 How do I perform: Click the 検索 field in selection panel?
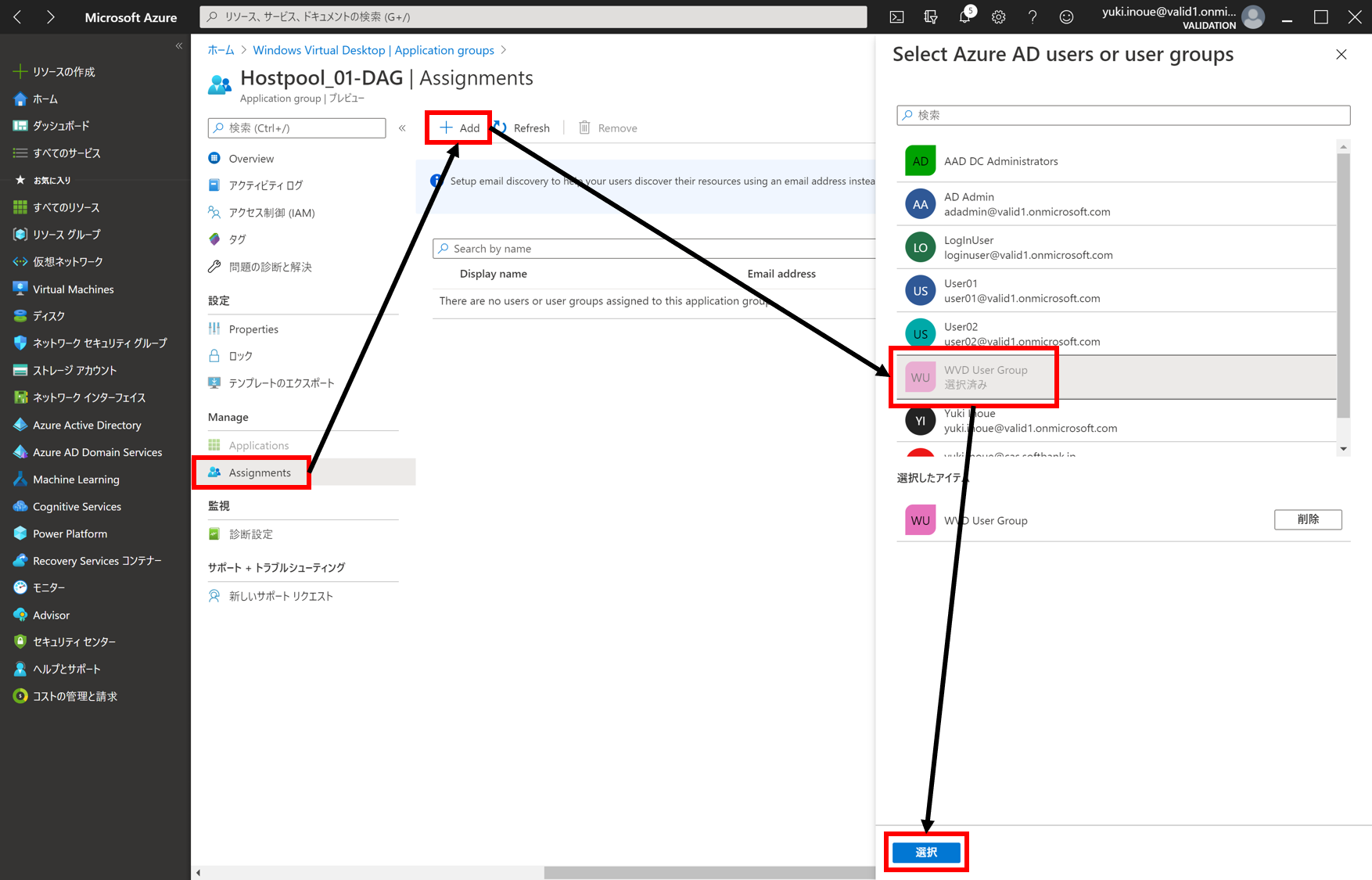1123,115
